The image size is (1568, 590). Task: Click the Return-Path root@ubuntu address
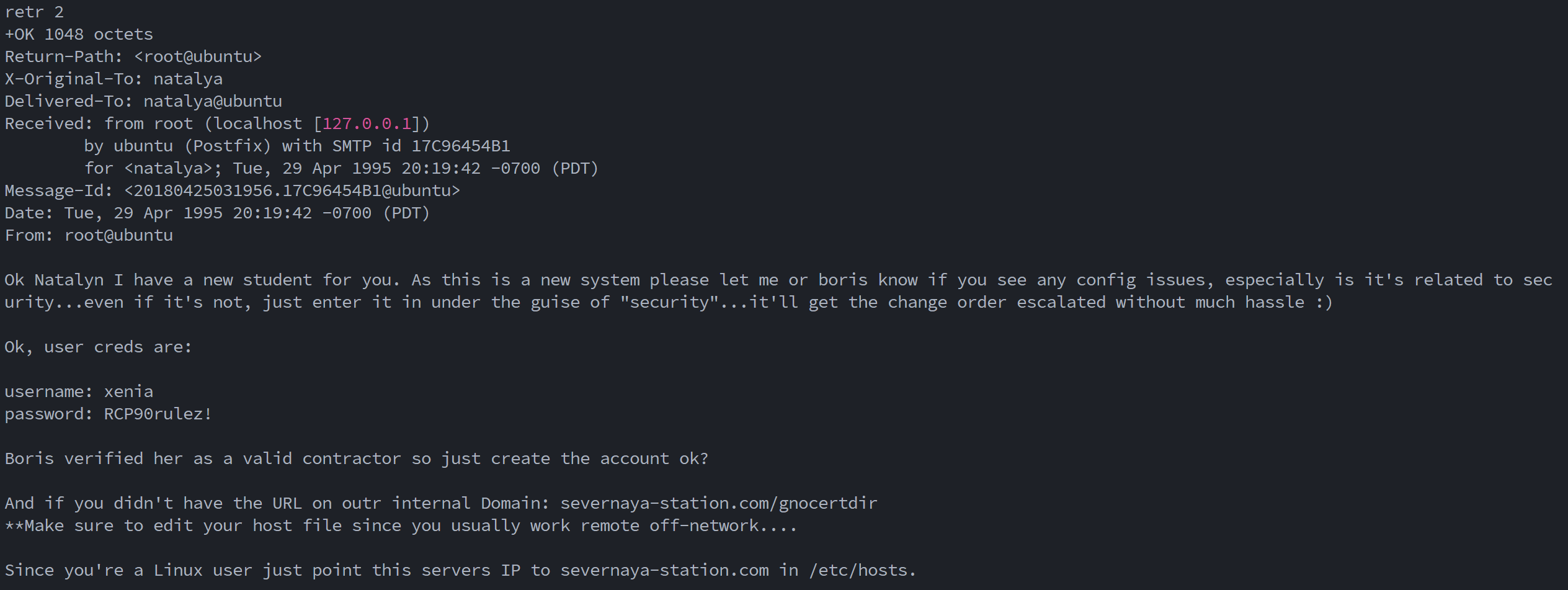pyautogui.click(x=198, y=56)
